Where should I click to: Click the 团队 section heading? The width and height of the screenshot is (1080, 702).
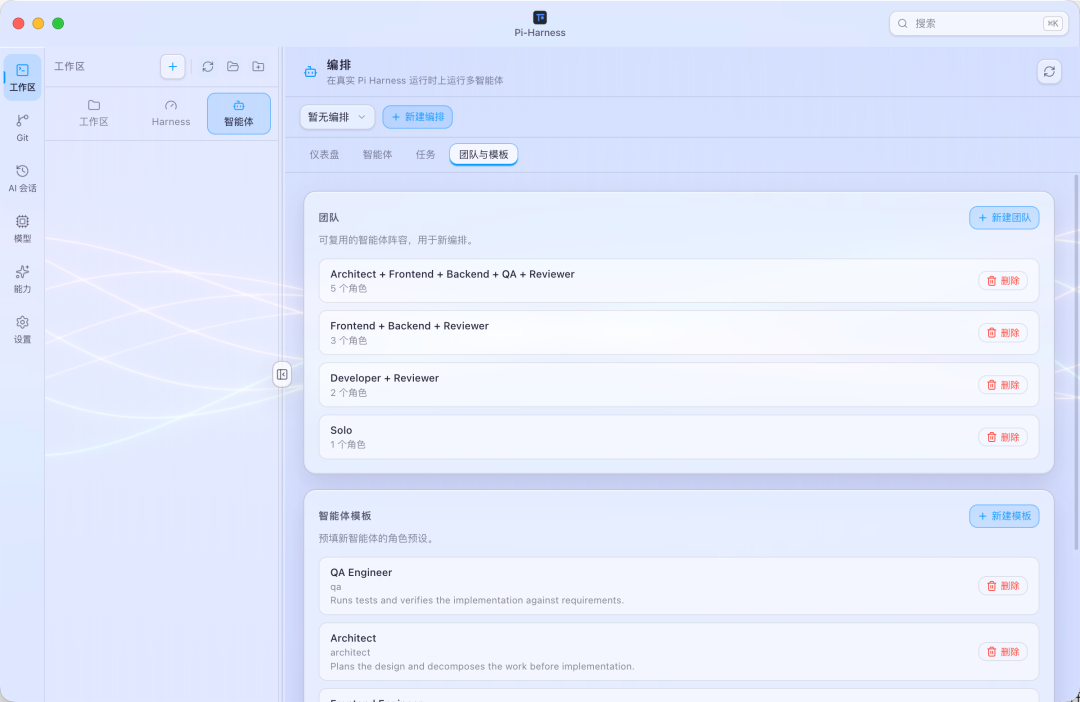pyautogui.click(x=329, y=218)
